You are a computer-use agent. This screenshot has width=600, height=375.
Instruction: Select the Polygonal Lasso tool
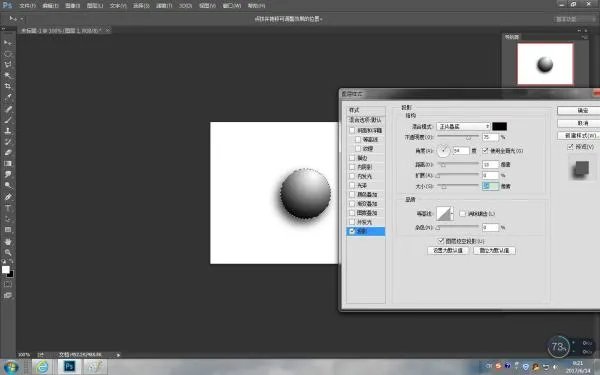tap(8, 65)
